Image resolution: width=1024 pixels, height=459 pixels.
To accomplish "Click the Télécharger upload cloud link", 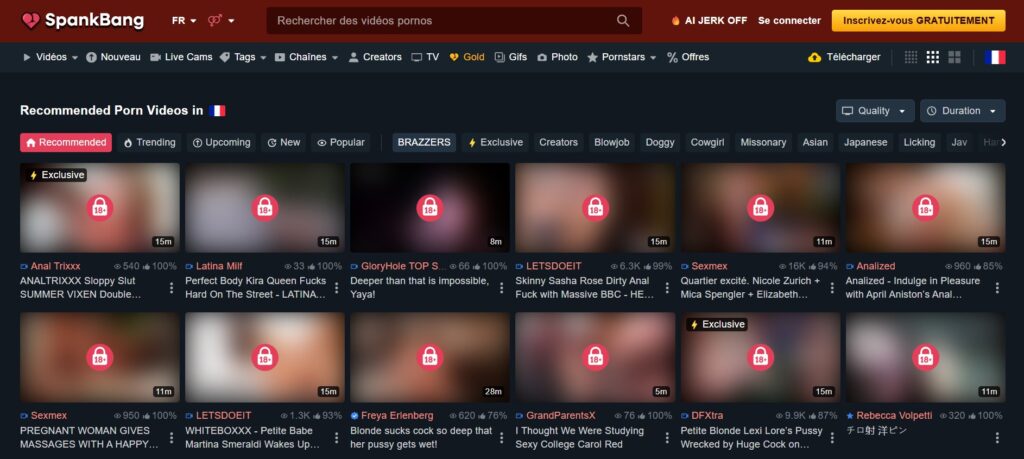I will (x=844, y=57).
